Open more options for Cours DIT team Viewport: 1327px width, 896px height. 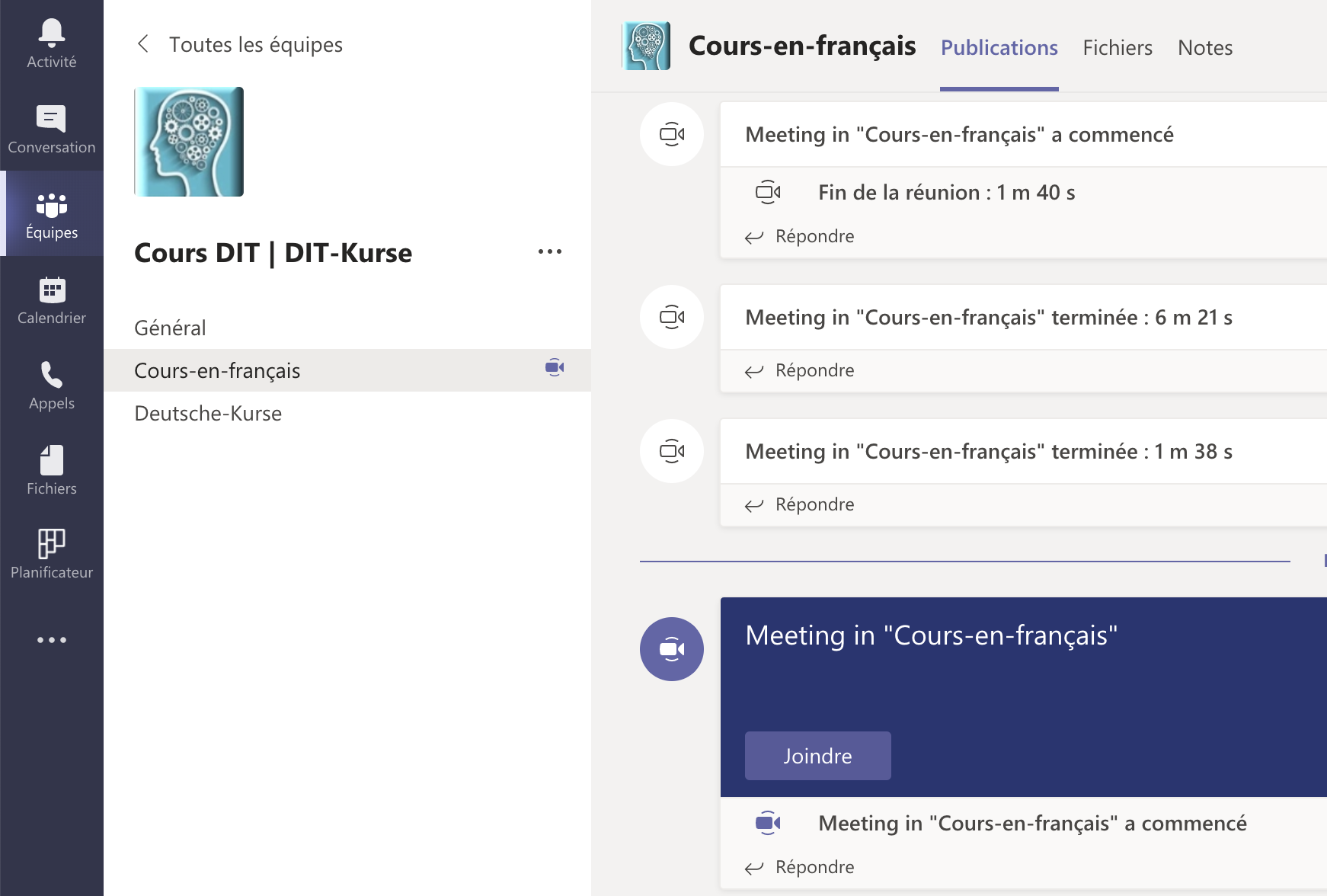550,251
